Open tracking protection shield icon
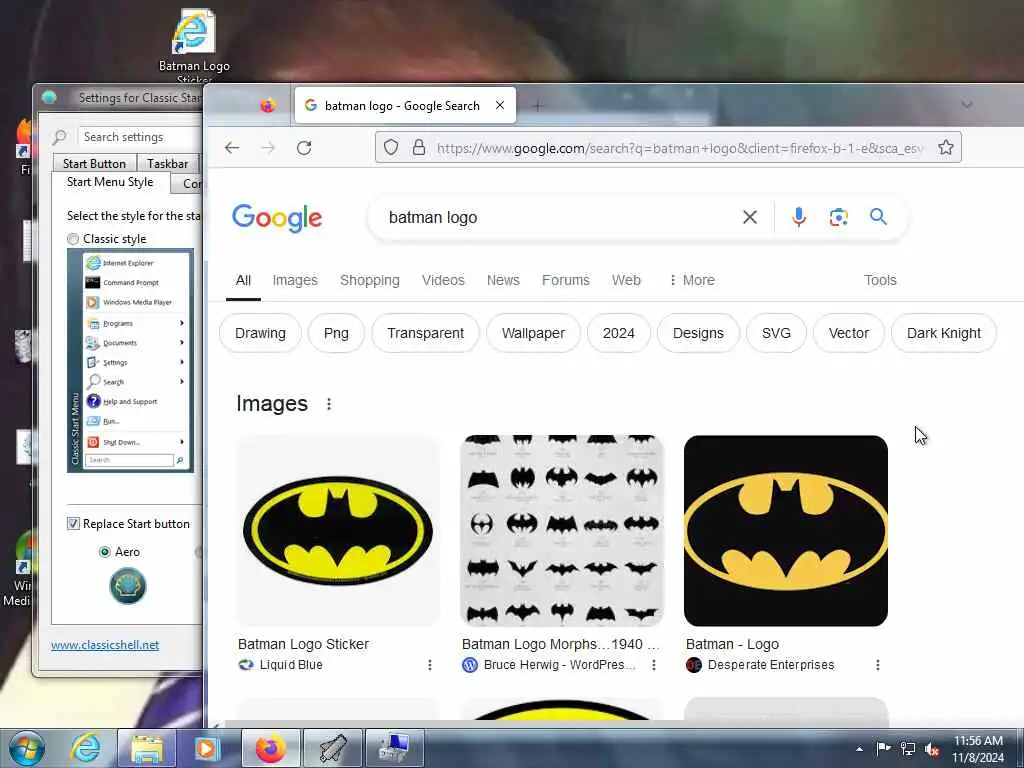1024x768 pixels. point(391,148)
